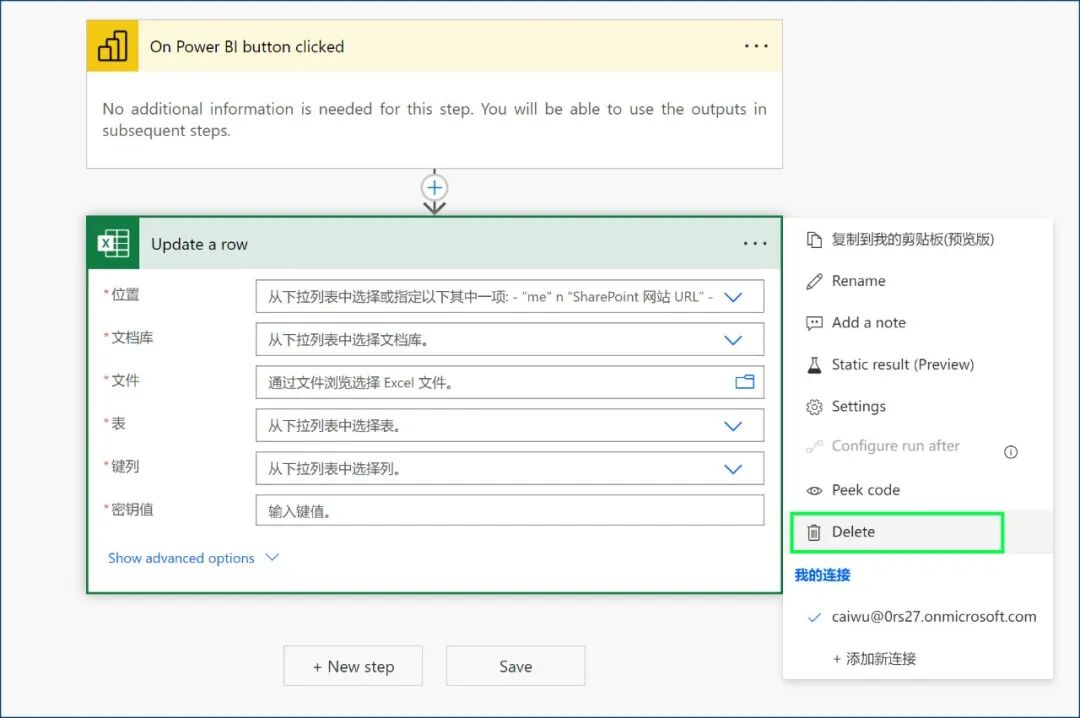The width and height of the screenshot is (1080, 718).
Task: Open the 位置 dropdown
Action: [510, 295]
